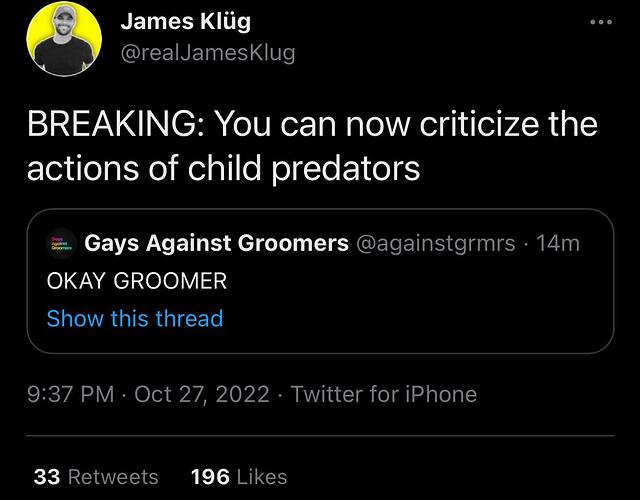Open the quoted tweet's 14m timestamp

(x=558, y=243)
